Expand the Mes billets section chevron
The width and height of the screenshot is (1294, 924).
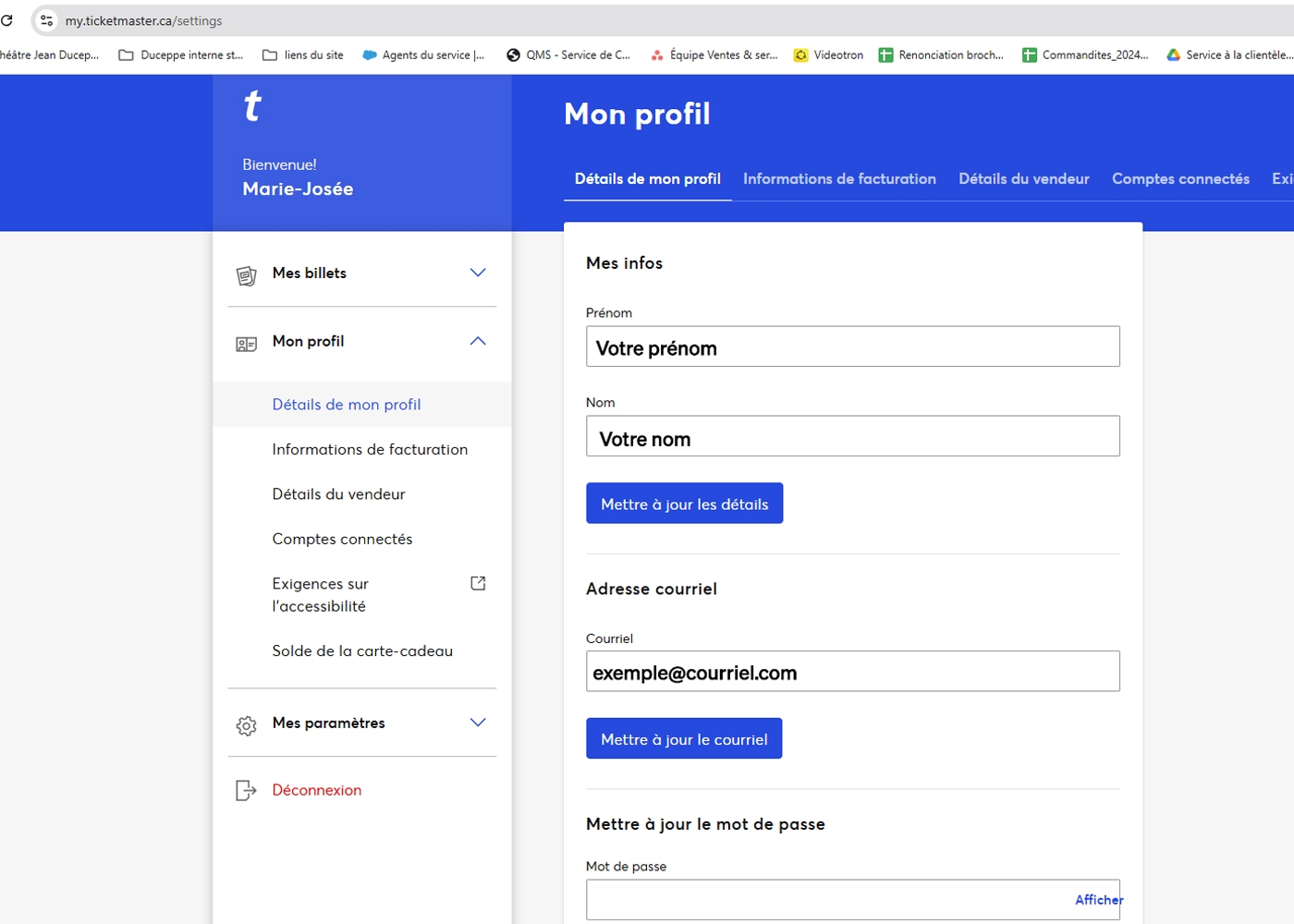tap(478, 273)
